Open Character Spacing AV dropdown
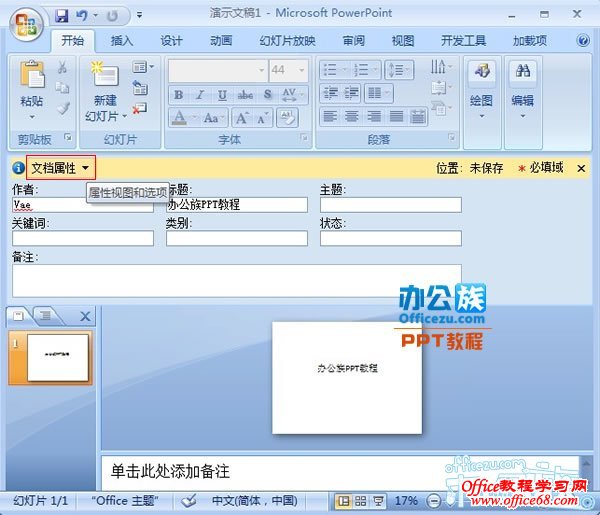Viewport: 600px width, 515px height. click(292, 95)
